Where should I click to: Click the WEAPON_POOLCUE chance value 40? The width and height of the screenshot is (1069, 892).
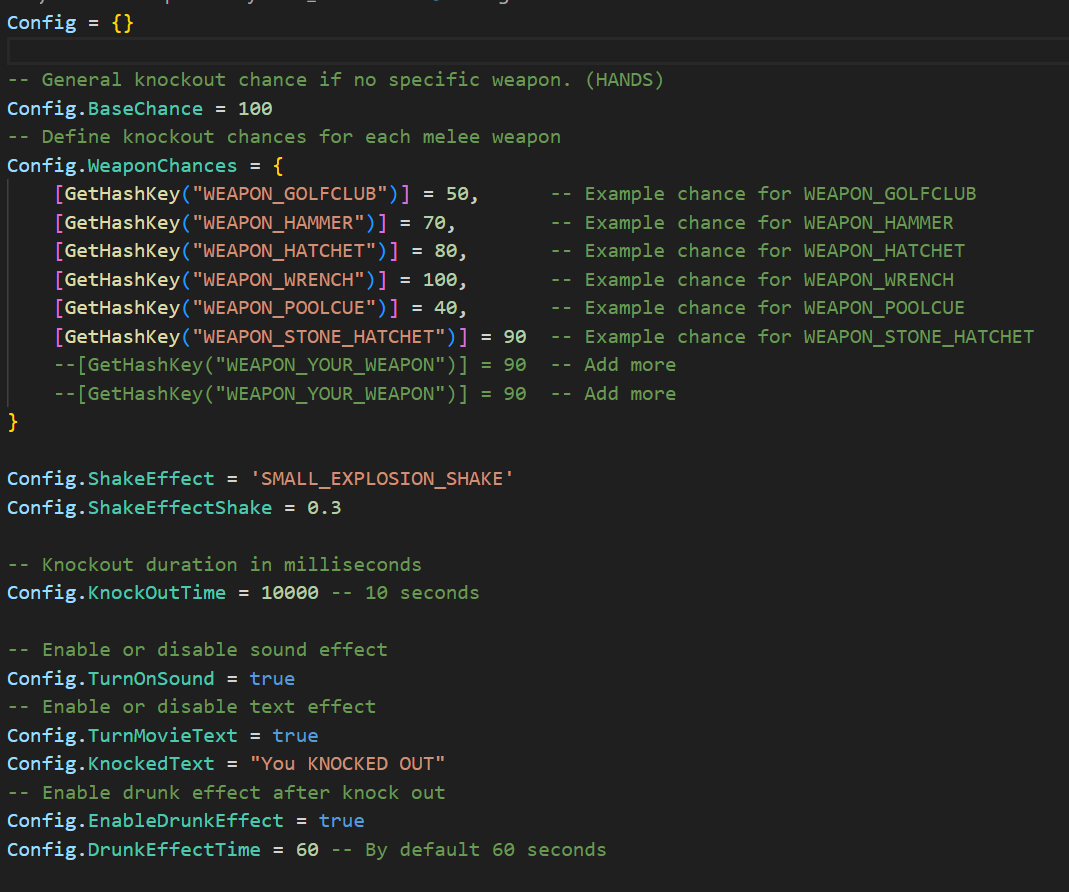[445, 308]
